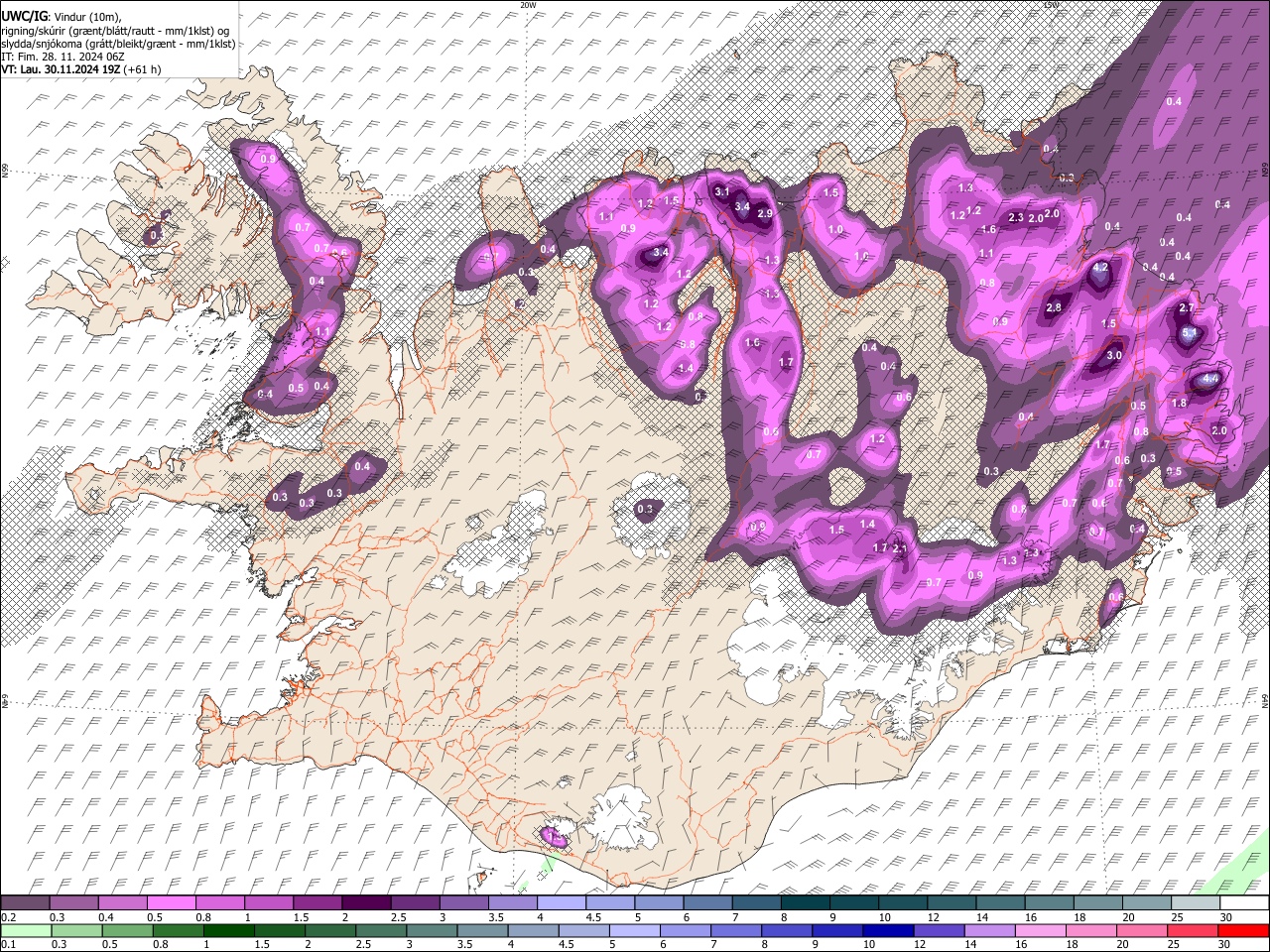The height and width of the screenshot is (952, 1270).
Task: Click the '0.1' label under lower legend row
Action: tap(8, 945)
